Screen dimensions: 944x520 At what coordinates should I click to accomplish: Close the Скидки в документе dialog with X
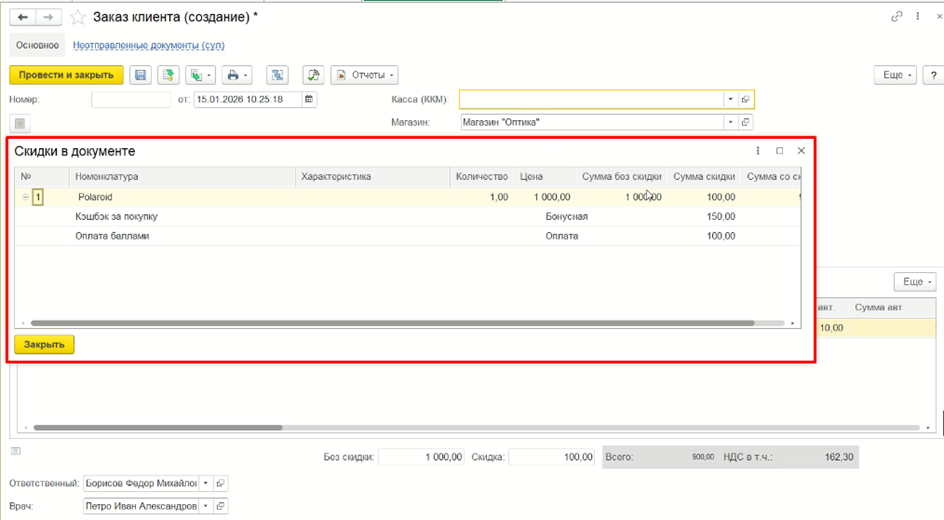[801, 150]
